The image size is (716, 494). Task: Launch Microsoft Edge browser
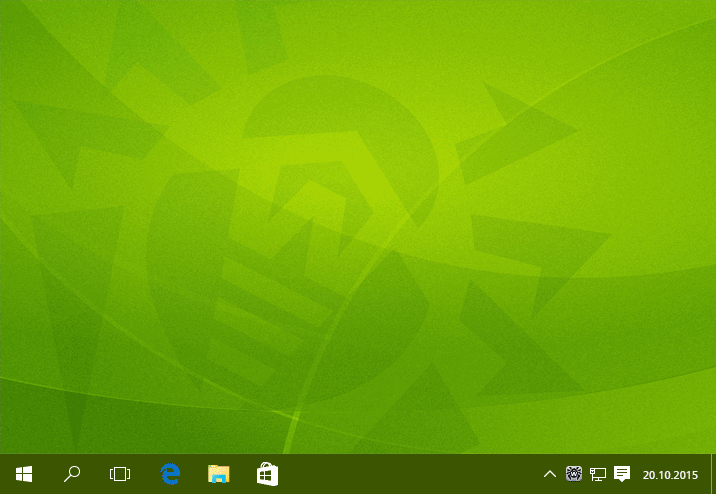[170, 474]
